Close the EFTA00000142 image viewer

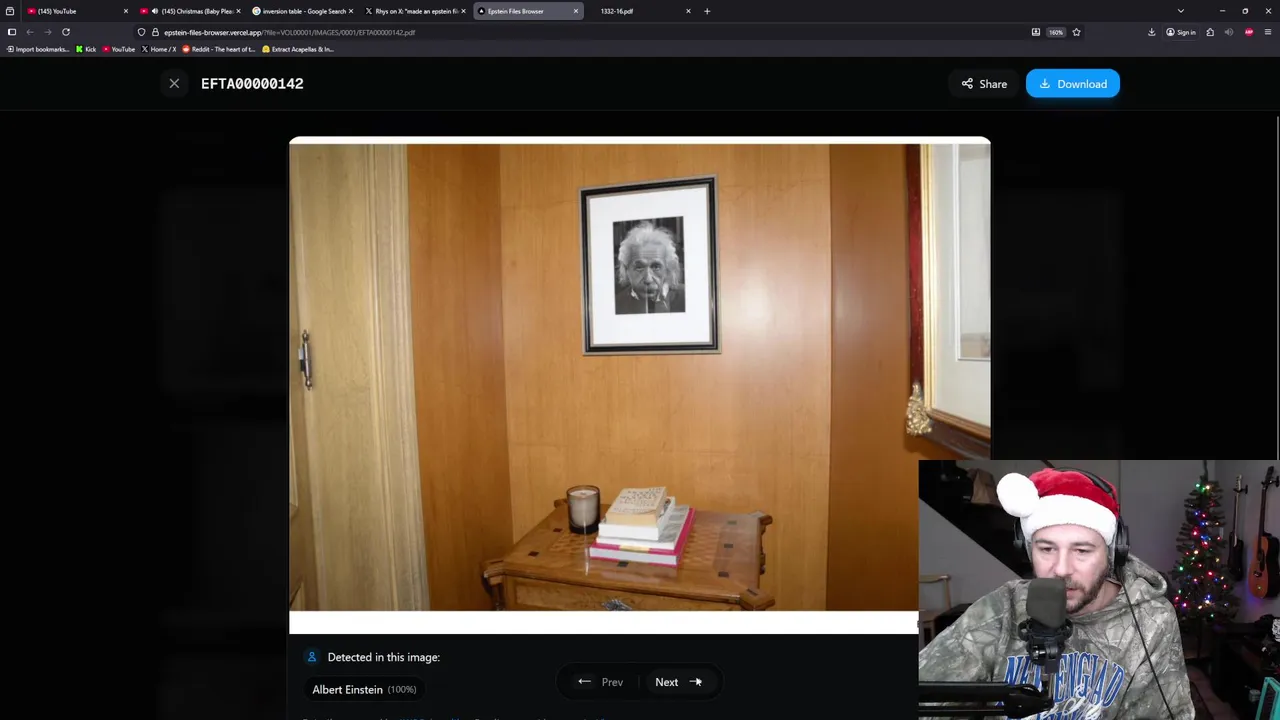(174, 84)
